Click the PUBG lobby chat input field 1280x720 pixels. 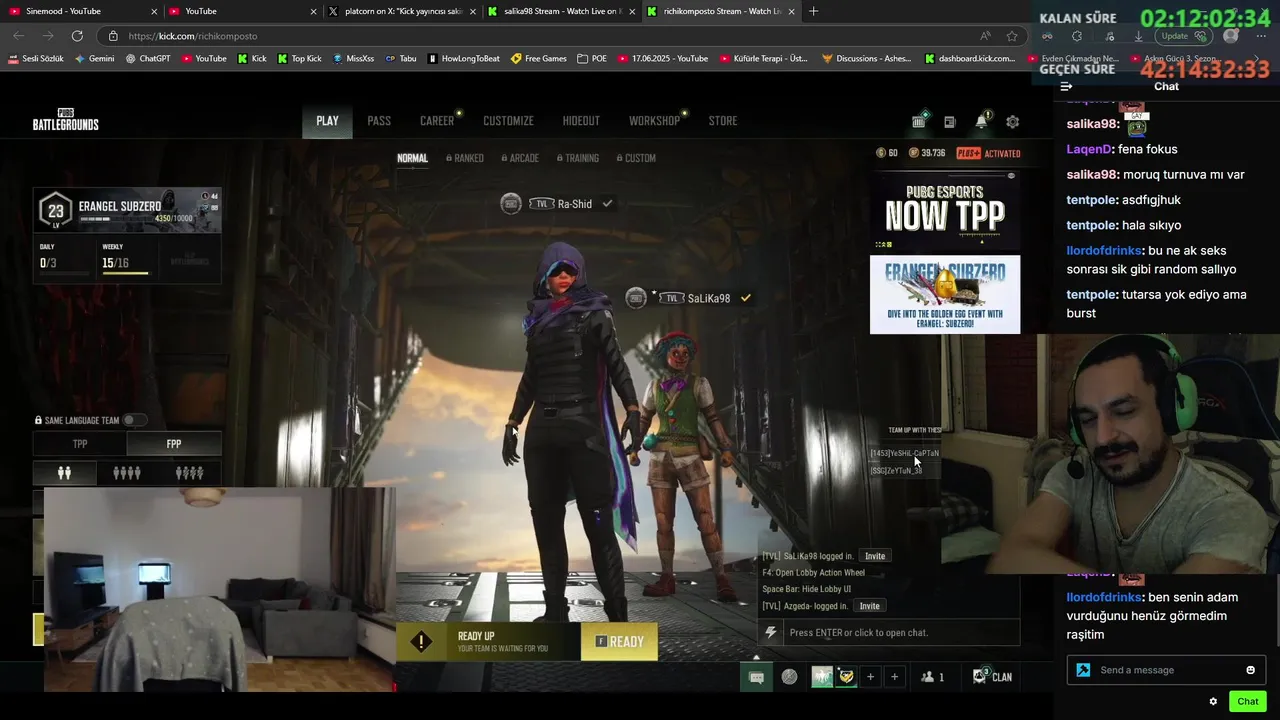point(900,632)
